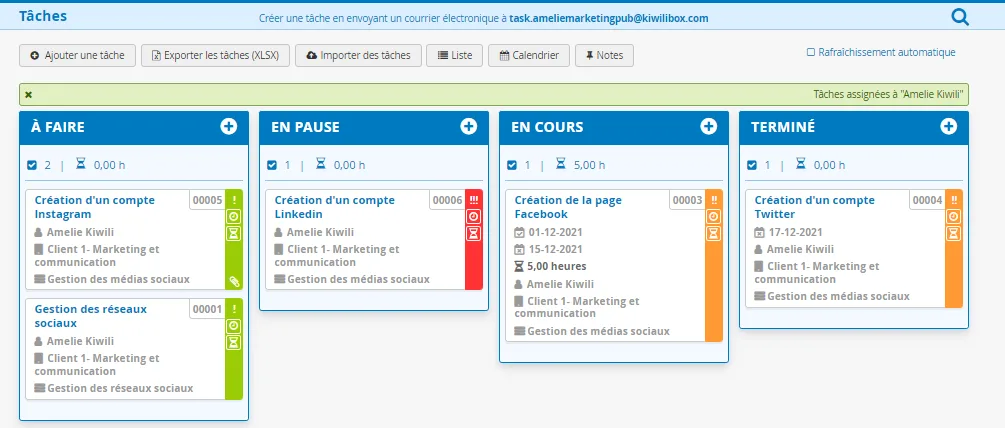The image size is (1005, 428).
Task: Switch to Liste view
Action: [455, 55]
